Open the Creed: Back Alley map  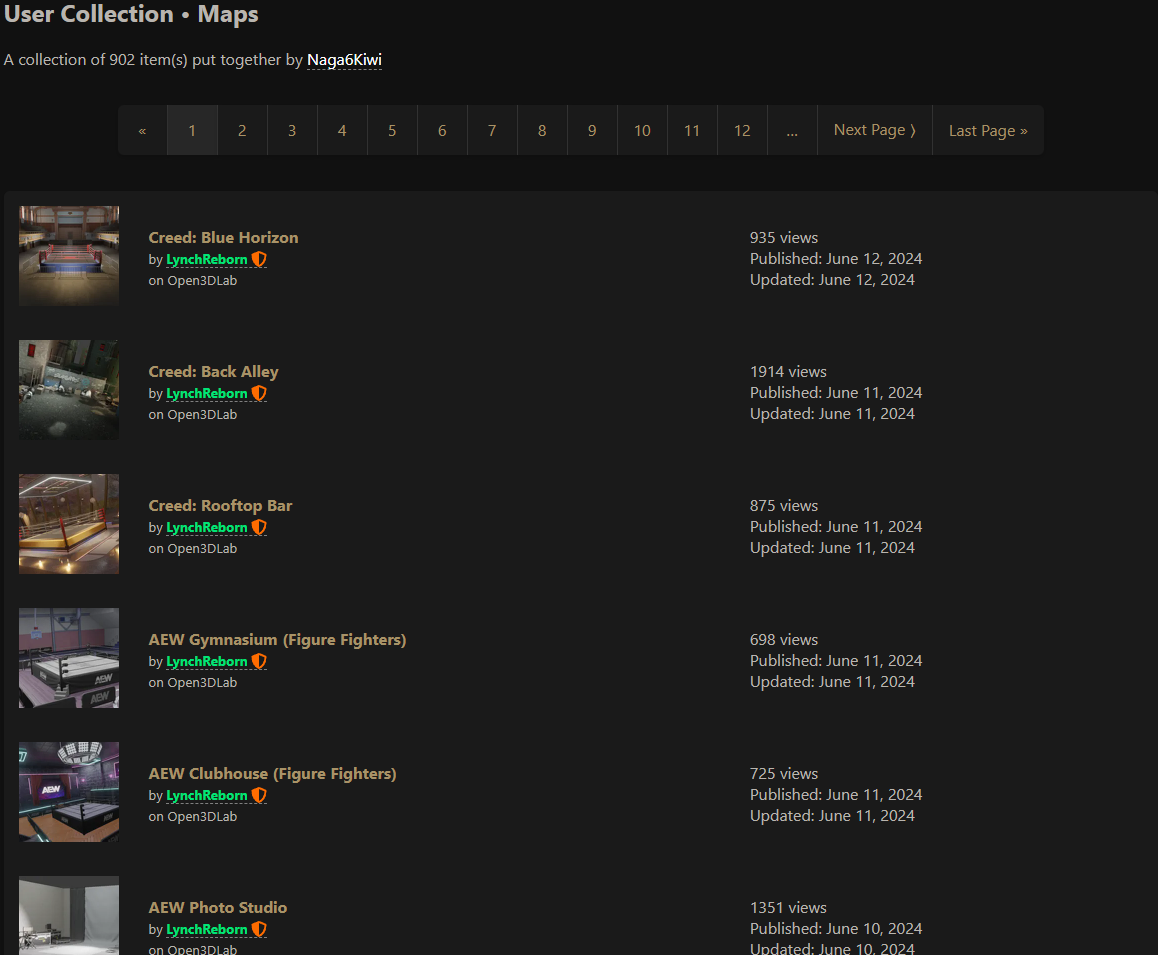[x=213, y=372]
